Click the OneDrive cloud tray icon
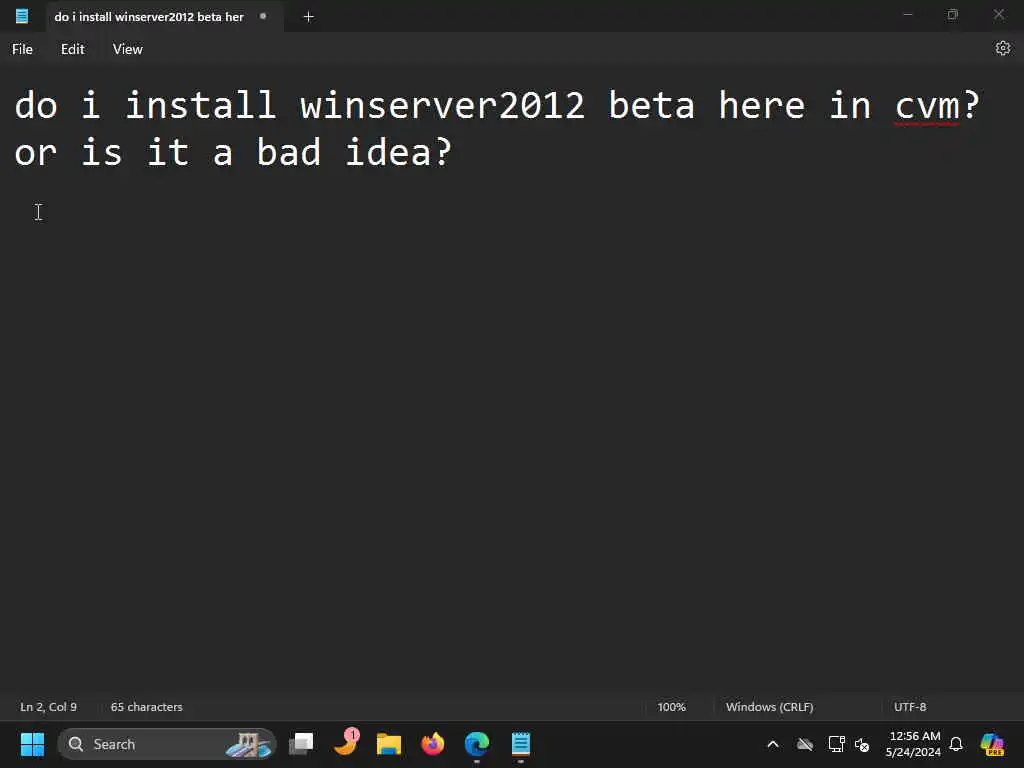 [805, 744]
